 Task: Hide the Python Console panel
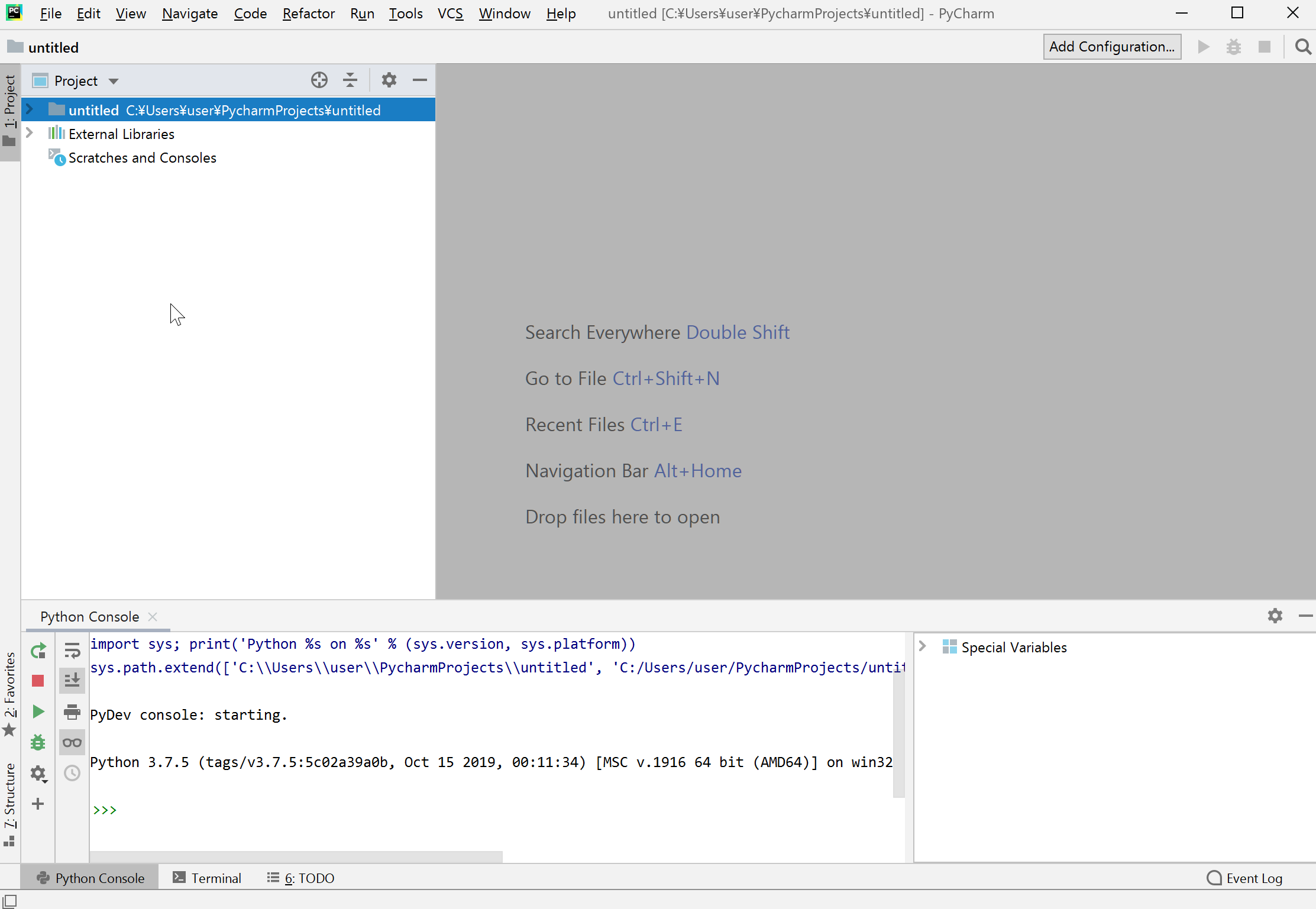coord(1305,616)
